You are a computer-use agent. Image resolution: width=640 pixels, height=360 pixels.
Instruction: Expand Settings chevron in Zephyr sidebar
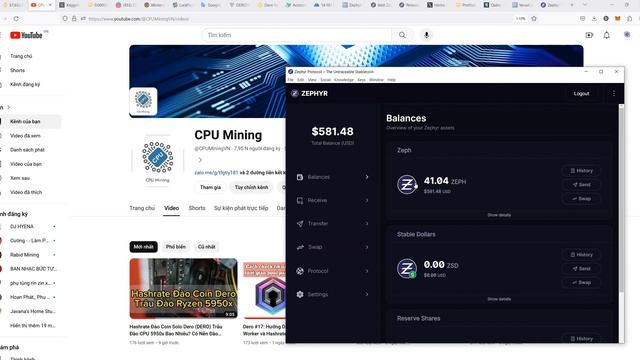pyautogui.click(x=367, y=294)
